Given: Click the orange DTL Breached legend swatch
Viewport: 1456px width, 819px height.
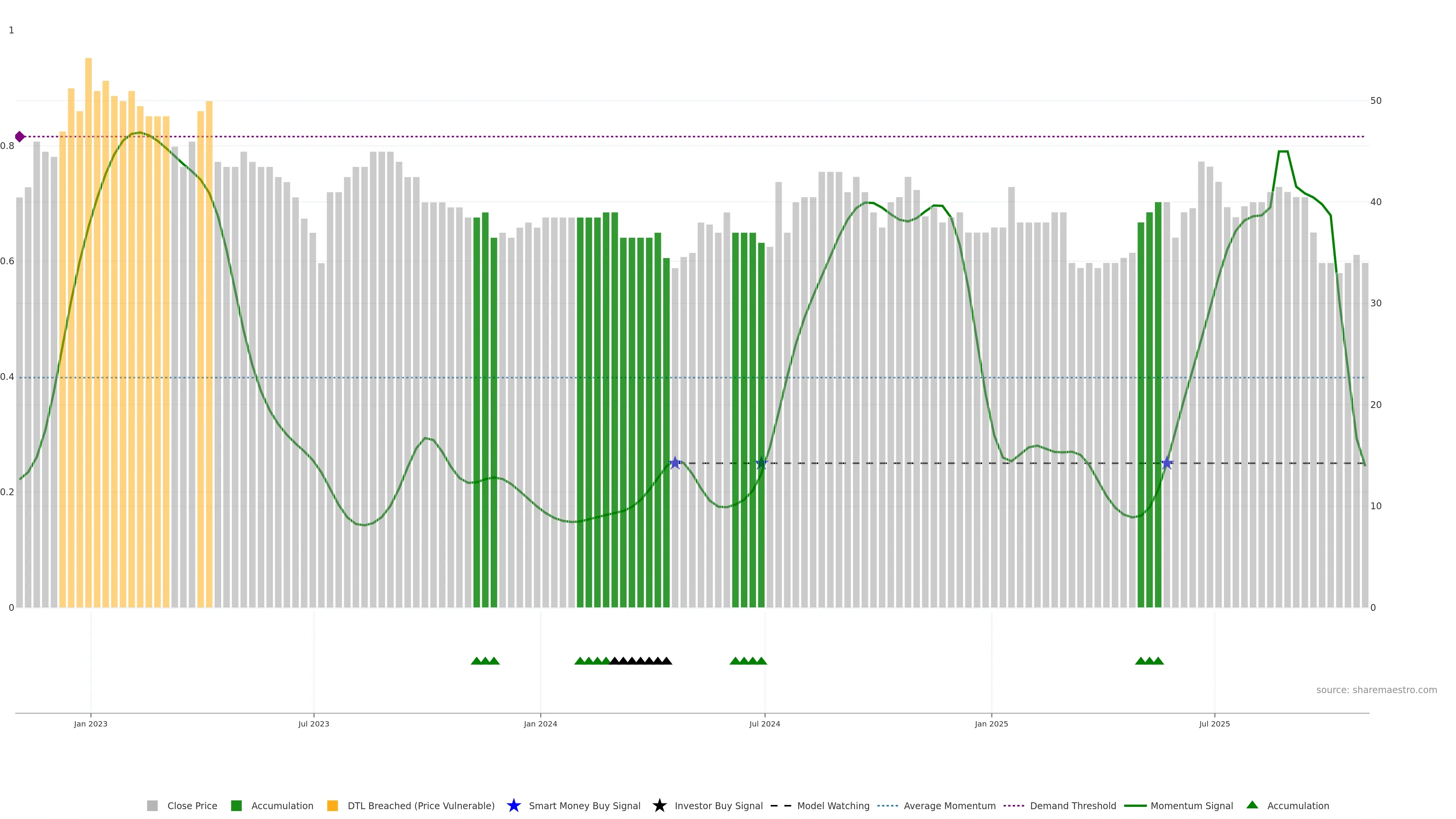Looking at the screenshot, I should pos(333,806).
